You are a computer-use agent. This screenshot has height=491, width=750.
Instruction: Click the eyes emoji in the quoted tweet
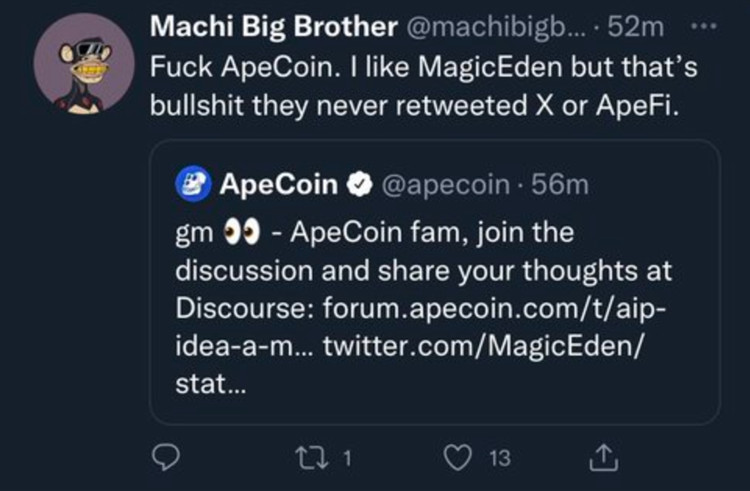pos(240,231)
